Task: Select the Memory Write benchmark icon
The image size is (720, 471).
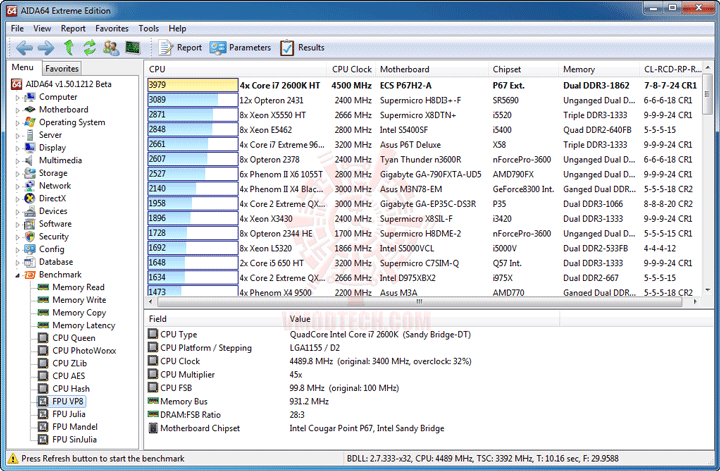Action: tap(43, 300)
